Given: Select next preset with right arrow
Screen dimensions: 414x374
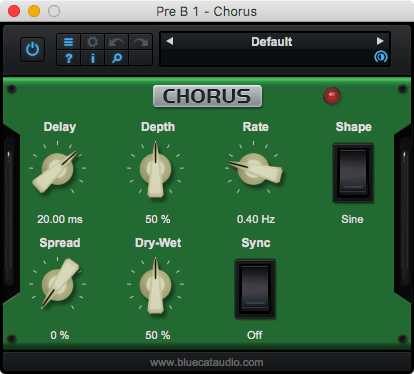Looking at the screenshot, I should 380,41.
